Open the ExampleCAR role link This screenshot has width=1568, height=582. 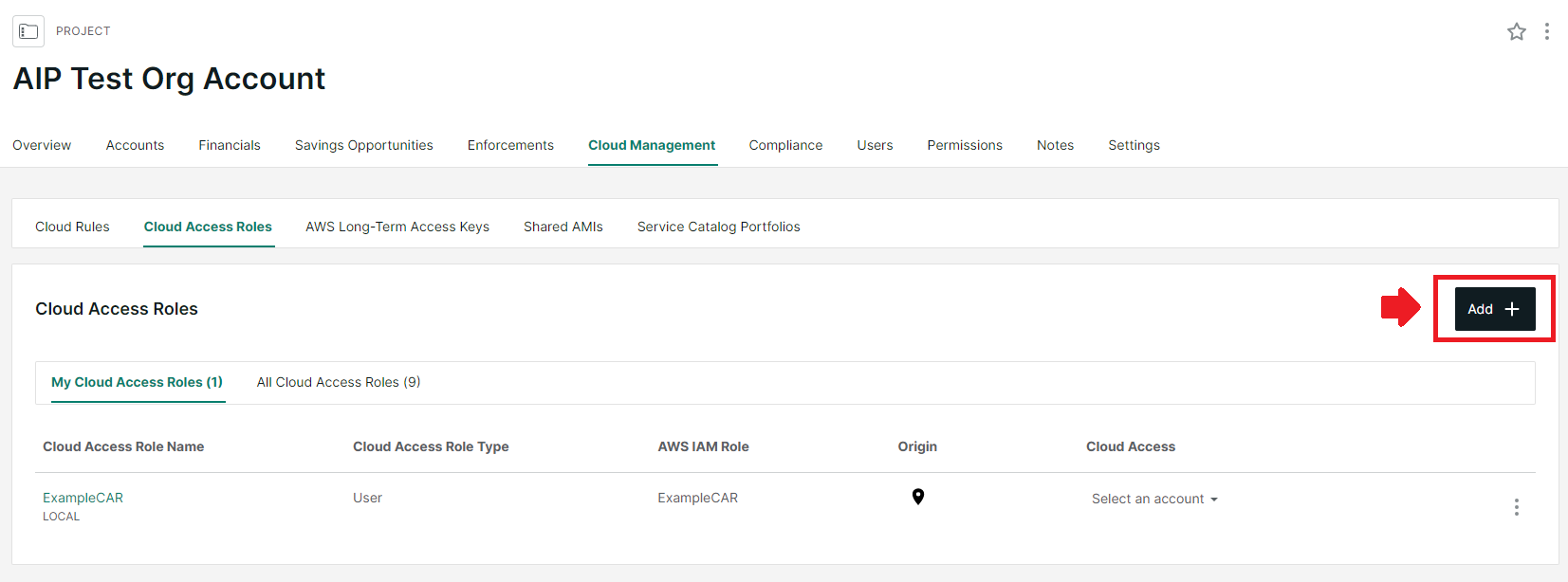pos(83,498)
